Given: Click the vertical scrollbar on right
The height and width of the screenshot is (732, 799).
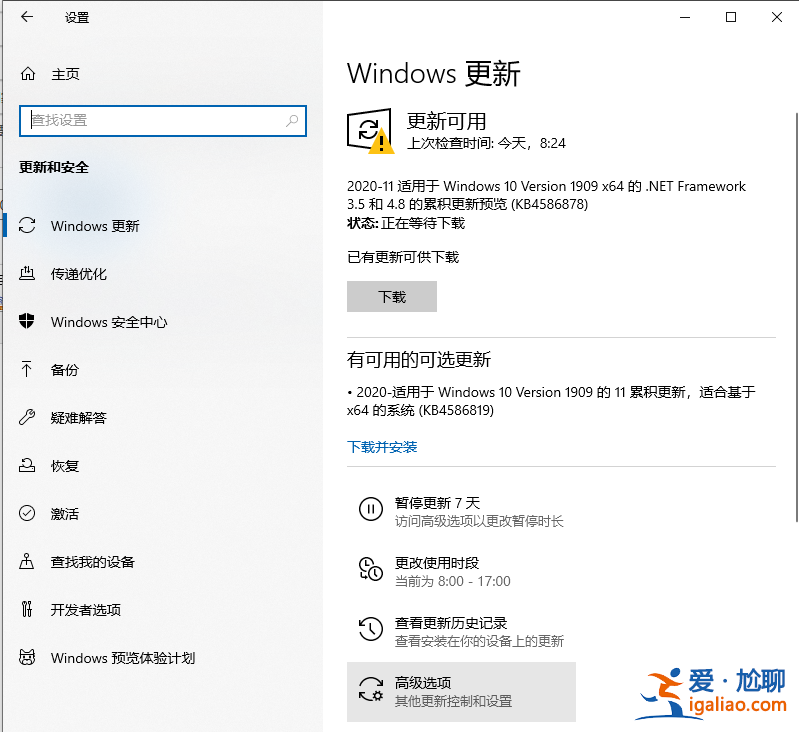Looking at the screenshot, I should (x=796, y=316).
